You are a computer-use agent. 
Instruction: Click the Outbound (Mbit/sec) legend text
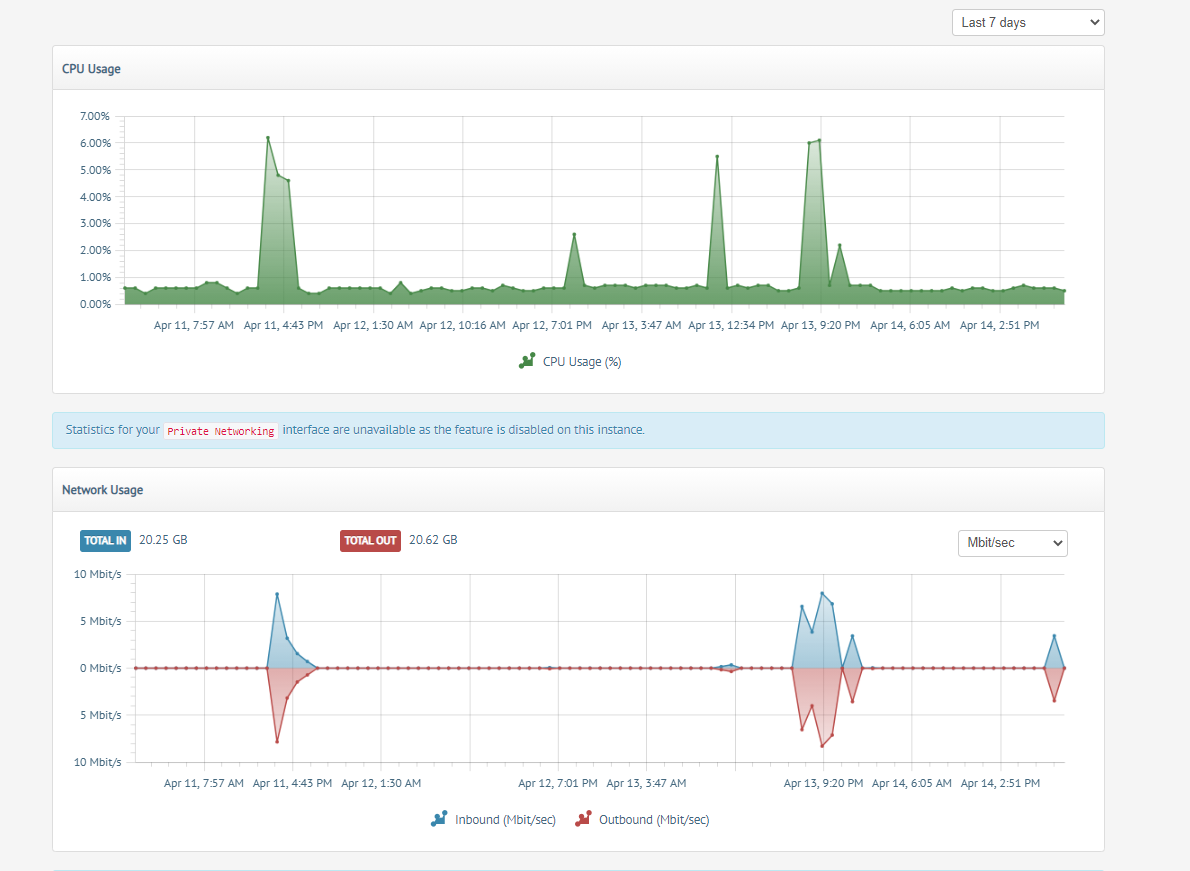(654, 819)
